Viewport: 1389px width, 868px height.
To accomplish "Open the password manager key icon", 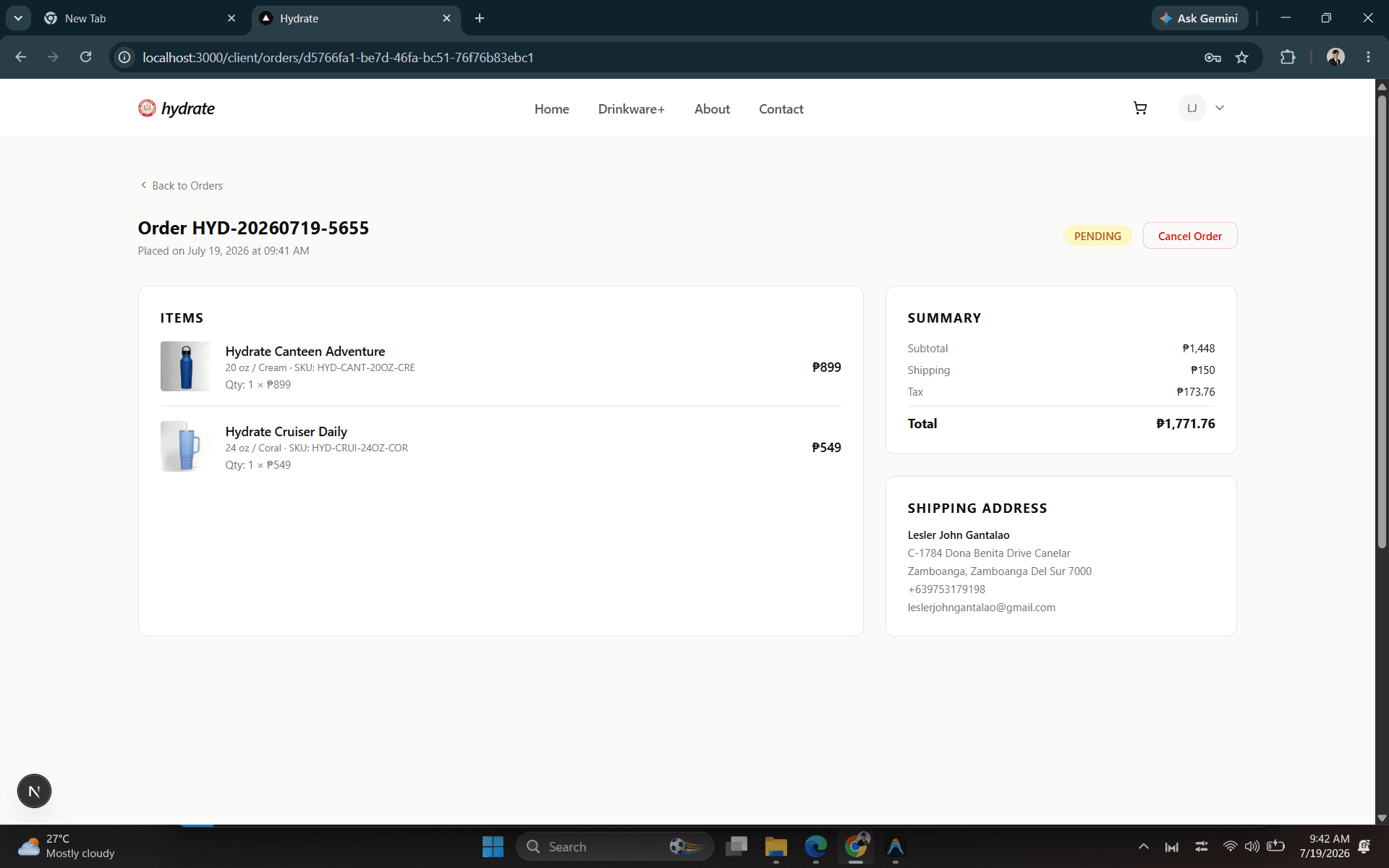I will pyautogui.click(x=1213, y=57).
